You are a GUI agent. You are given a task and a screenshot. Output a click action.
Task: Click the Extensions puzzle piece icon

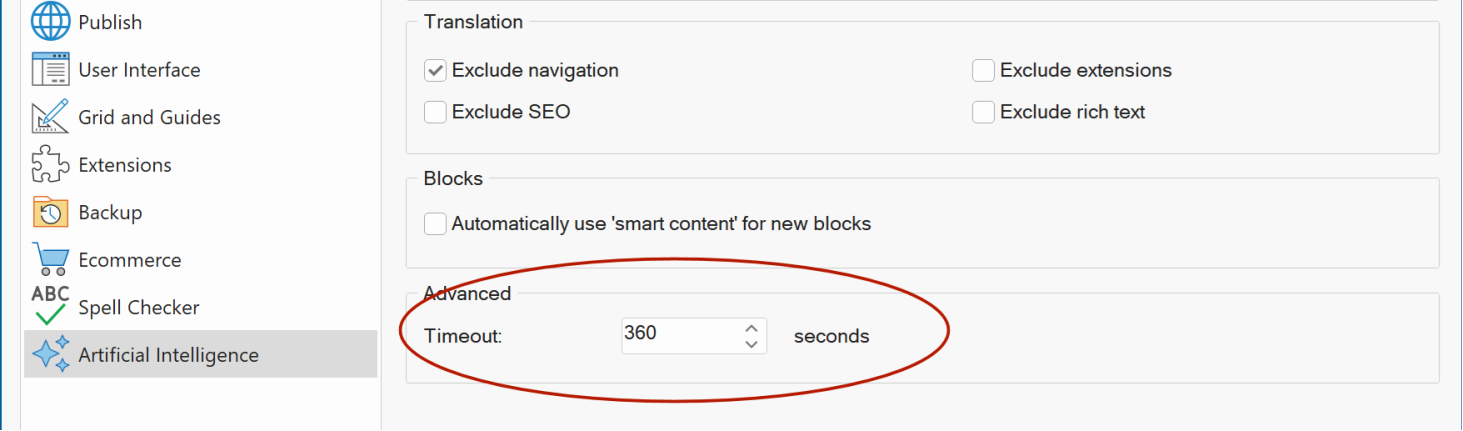51,164
